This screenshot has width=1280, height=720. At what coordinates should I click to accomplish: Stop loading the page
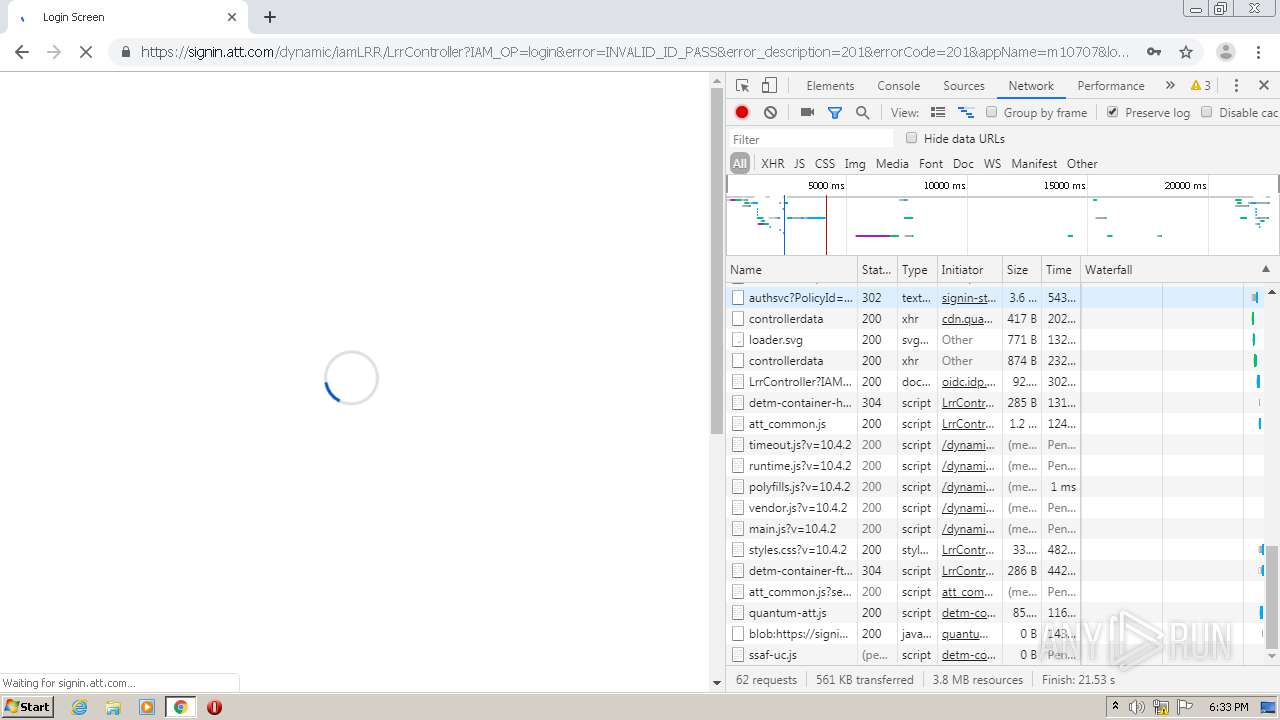[x=86, y=52]
